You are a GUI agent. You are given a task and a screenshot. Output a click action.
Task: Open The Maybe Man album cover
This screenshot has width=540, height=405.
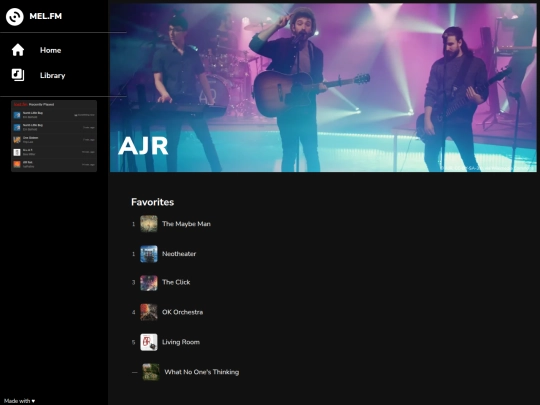(x=149, y=224)
